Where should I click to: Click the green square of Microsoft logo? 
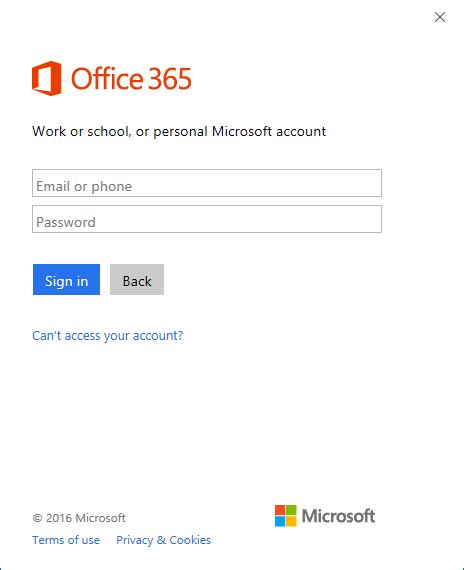(291, 510)
